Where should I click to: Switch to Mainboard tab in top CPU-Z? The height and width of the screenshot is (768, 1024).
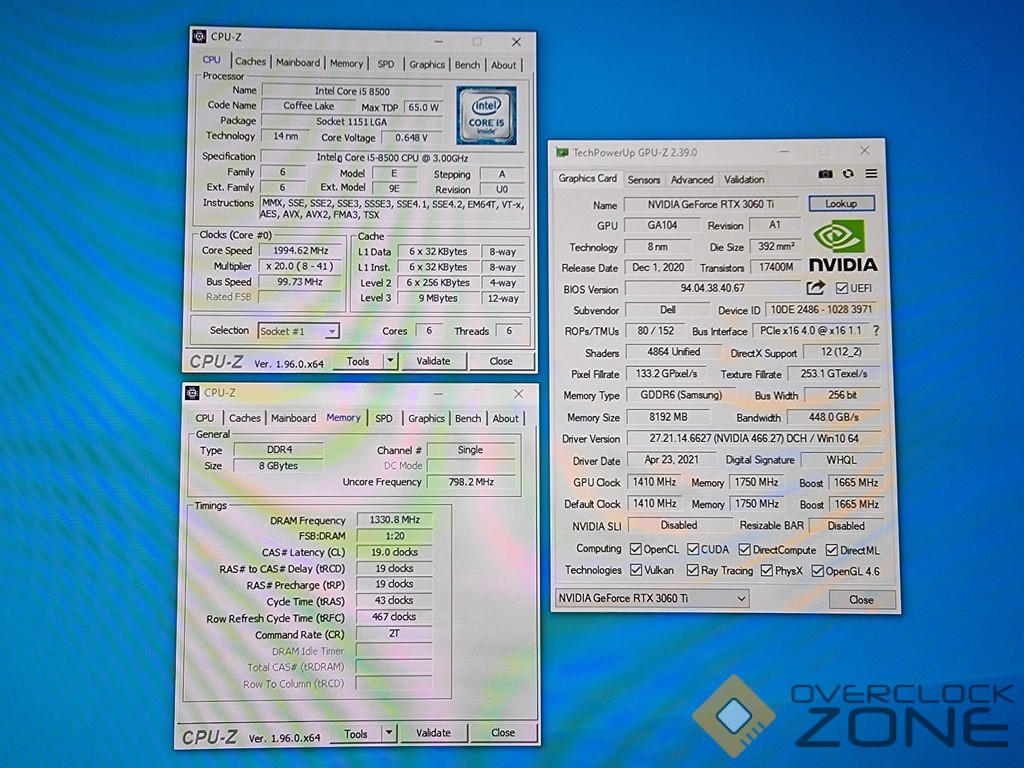click(298, 63)
